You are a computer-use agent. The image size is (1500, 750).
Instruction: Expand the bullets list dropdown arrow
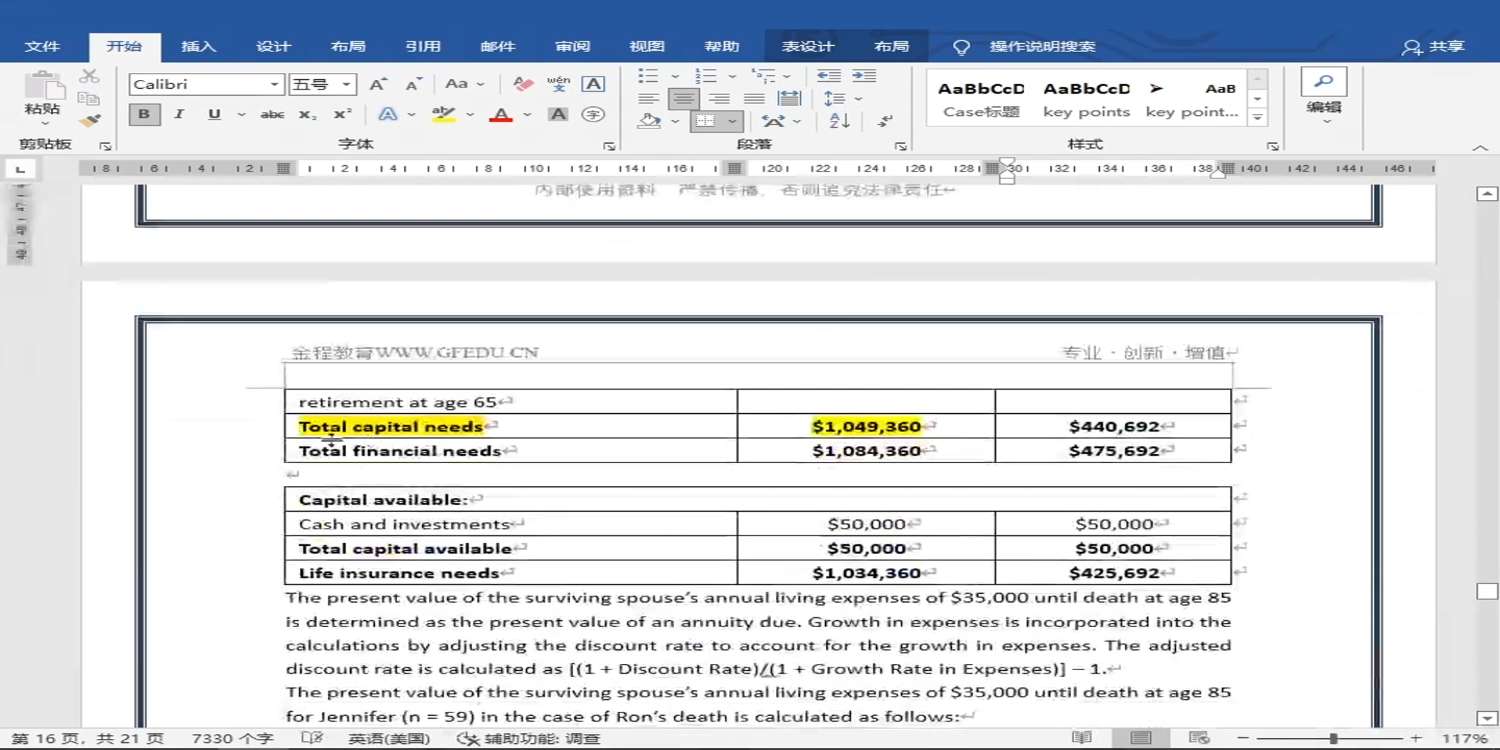[x=675, y=76]
